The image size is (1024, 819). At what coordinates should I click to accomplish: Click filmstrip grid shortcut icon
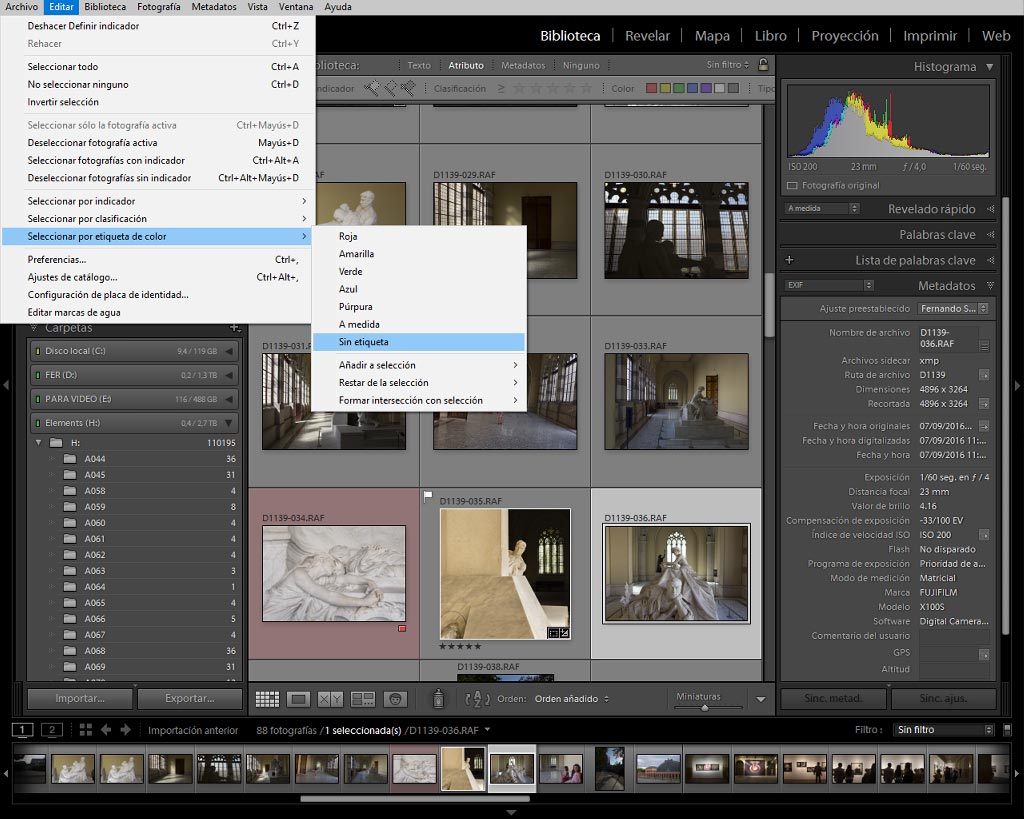tap(86, 730)
